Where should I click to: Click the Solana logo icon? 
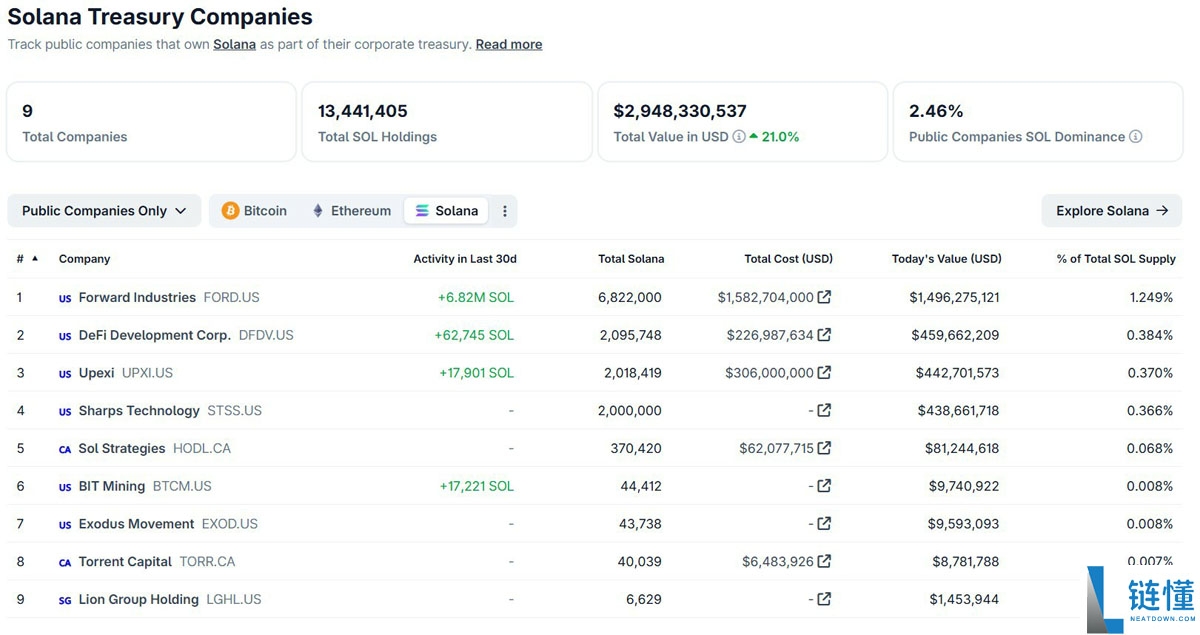[x=422, y=211]
